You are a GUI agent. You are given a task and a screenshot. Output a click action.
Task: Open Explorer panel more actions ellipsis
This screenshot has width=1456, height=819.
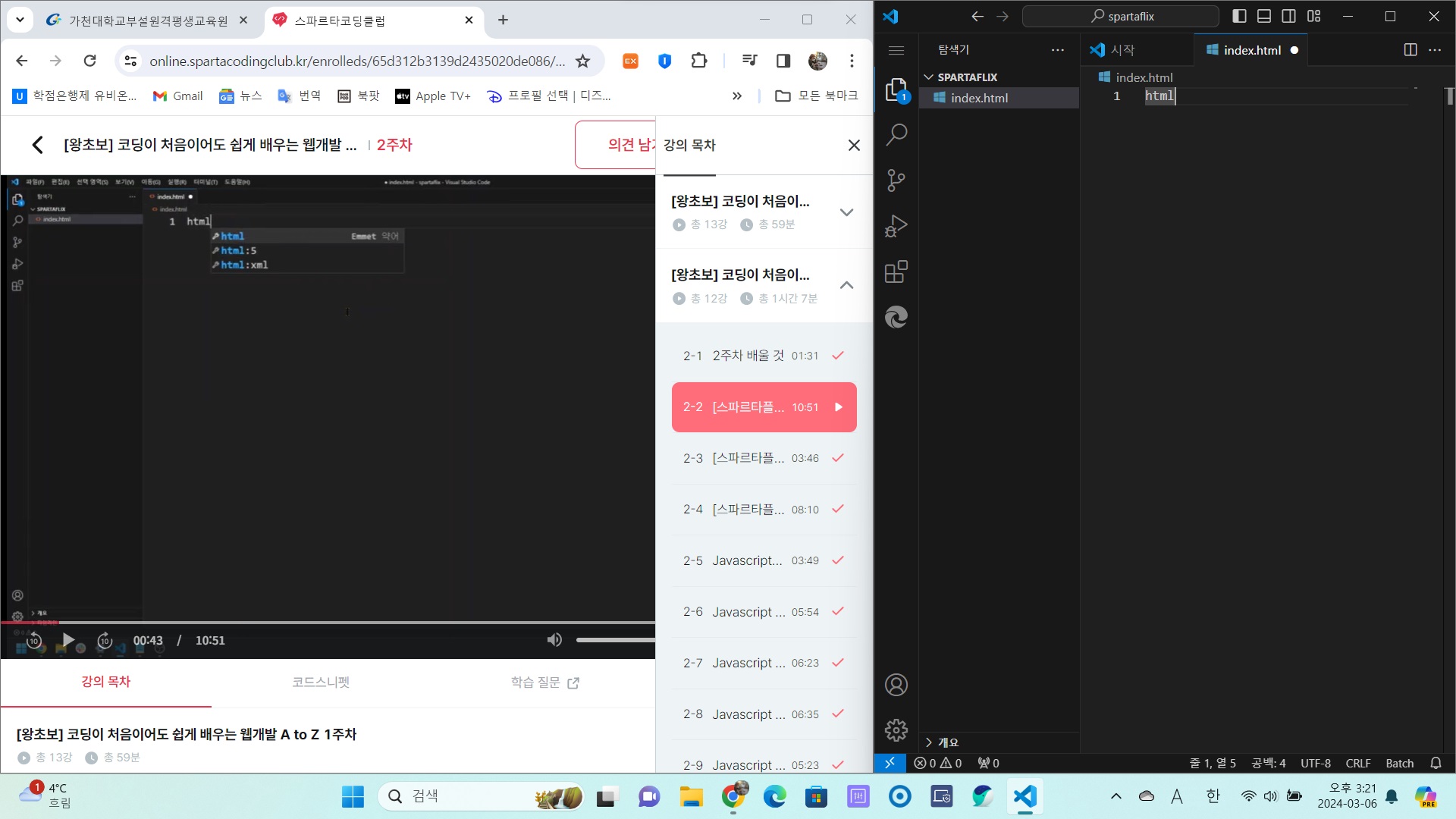tap(1058, 50)
